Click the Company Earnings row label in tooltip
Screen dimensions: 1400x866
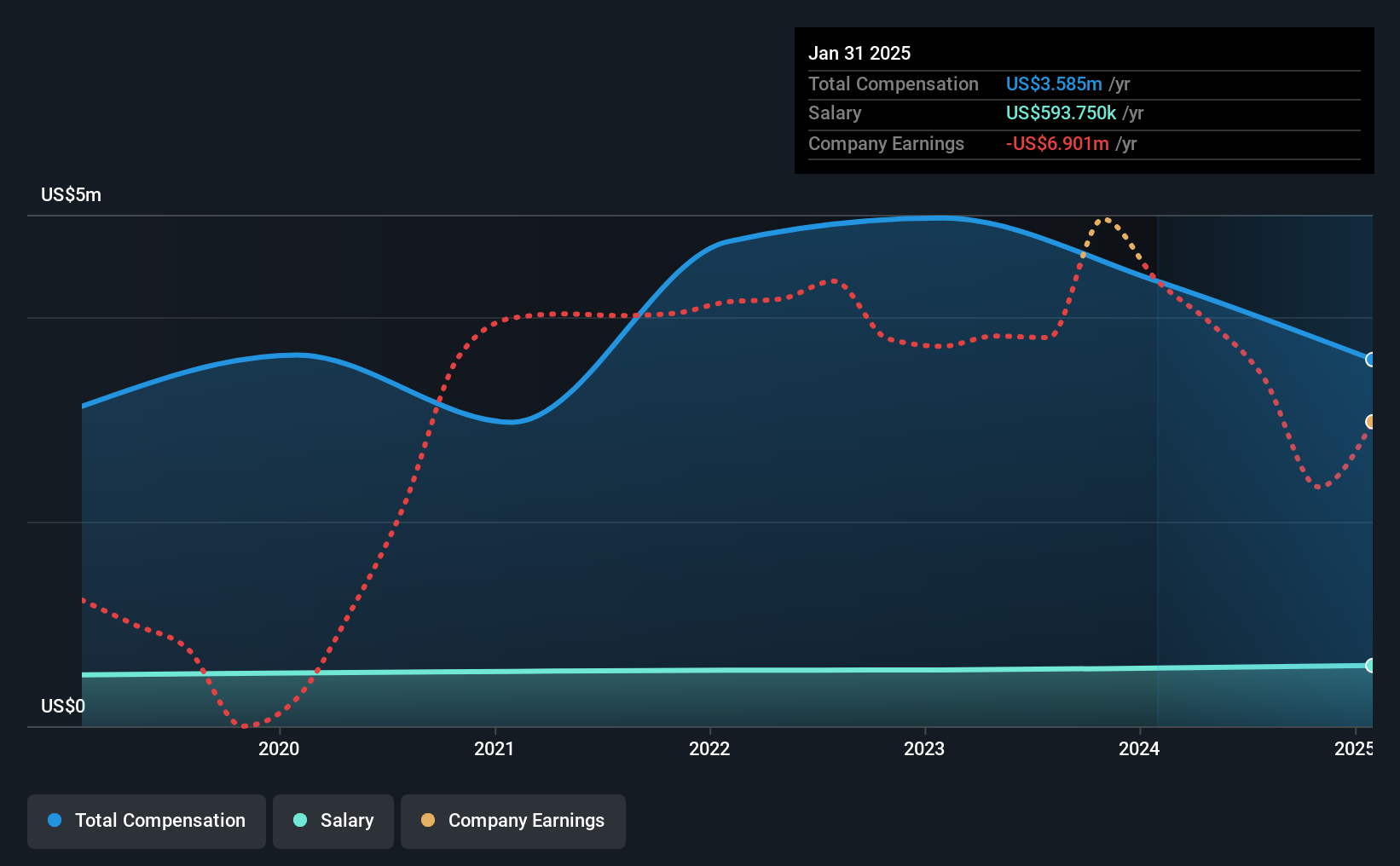point(886,144)
